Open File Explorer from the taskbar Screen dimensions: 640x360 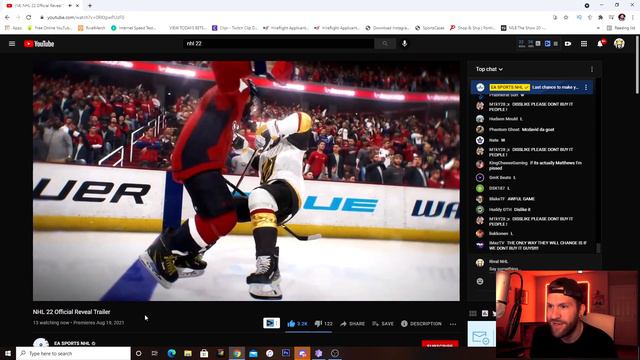pos(188,353)
